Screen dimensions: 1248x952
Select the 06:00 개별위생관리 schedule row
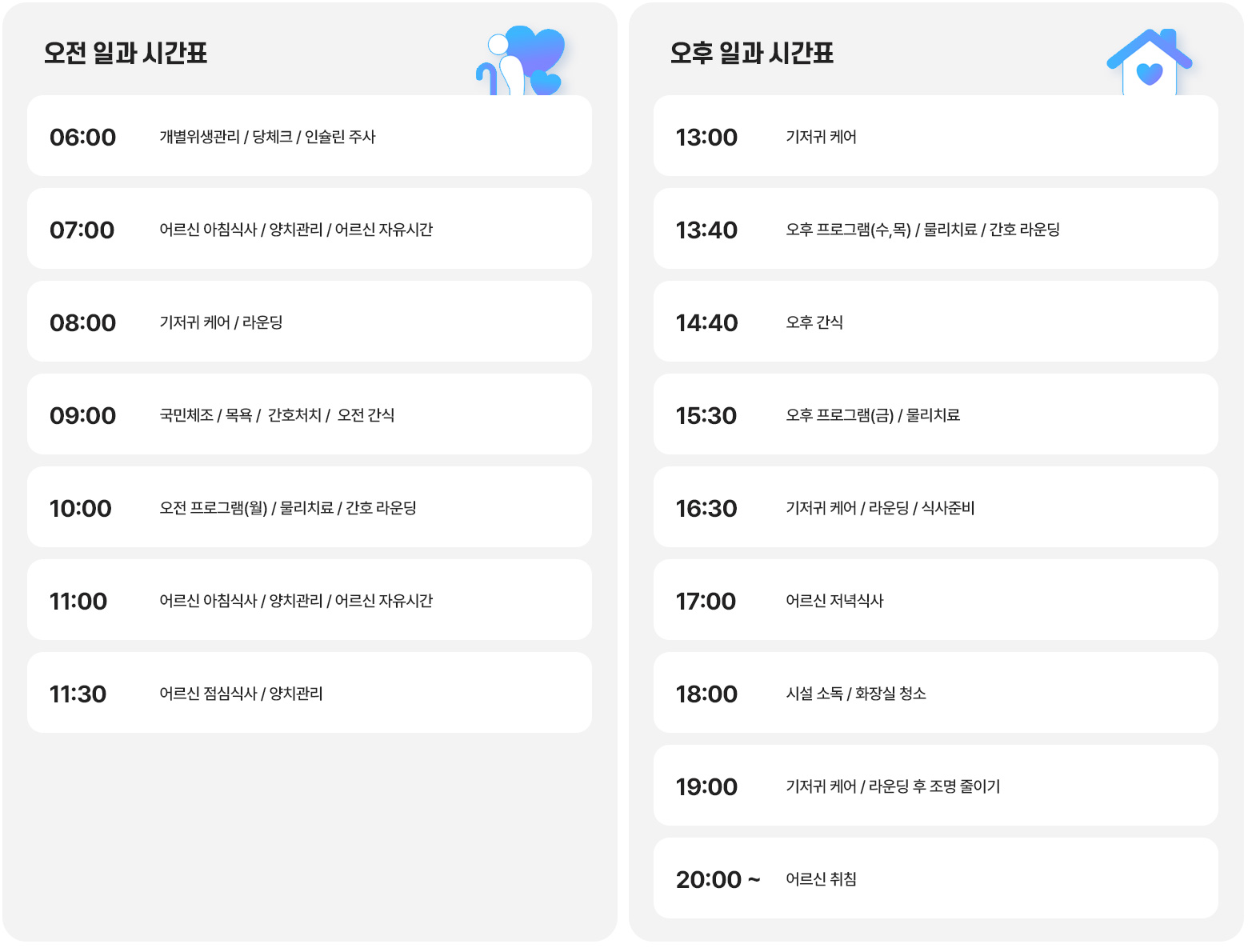309,137
